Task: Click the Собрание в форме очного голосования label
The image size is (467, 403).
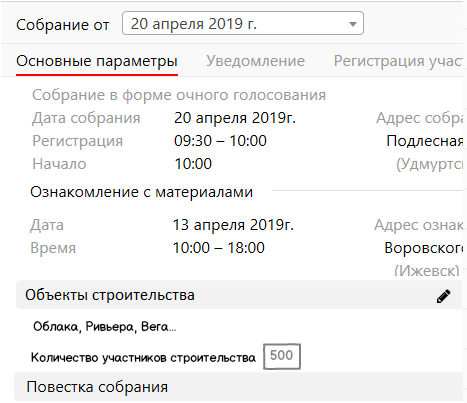Action: pyautogui.click(x=179, y=95)
